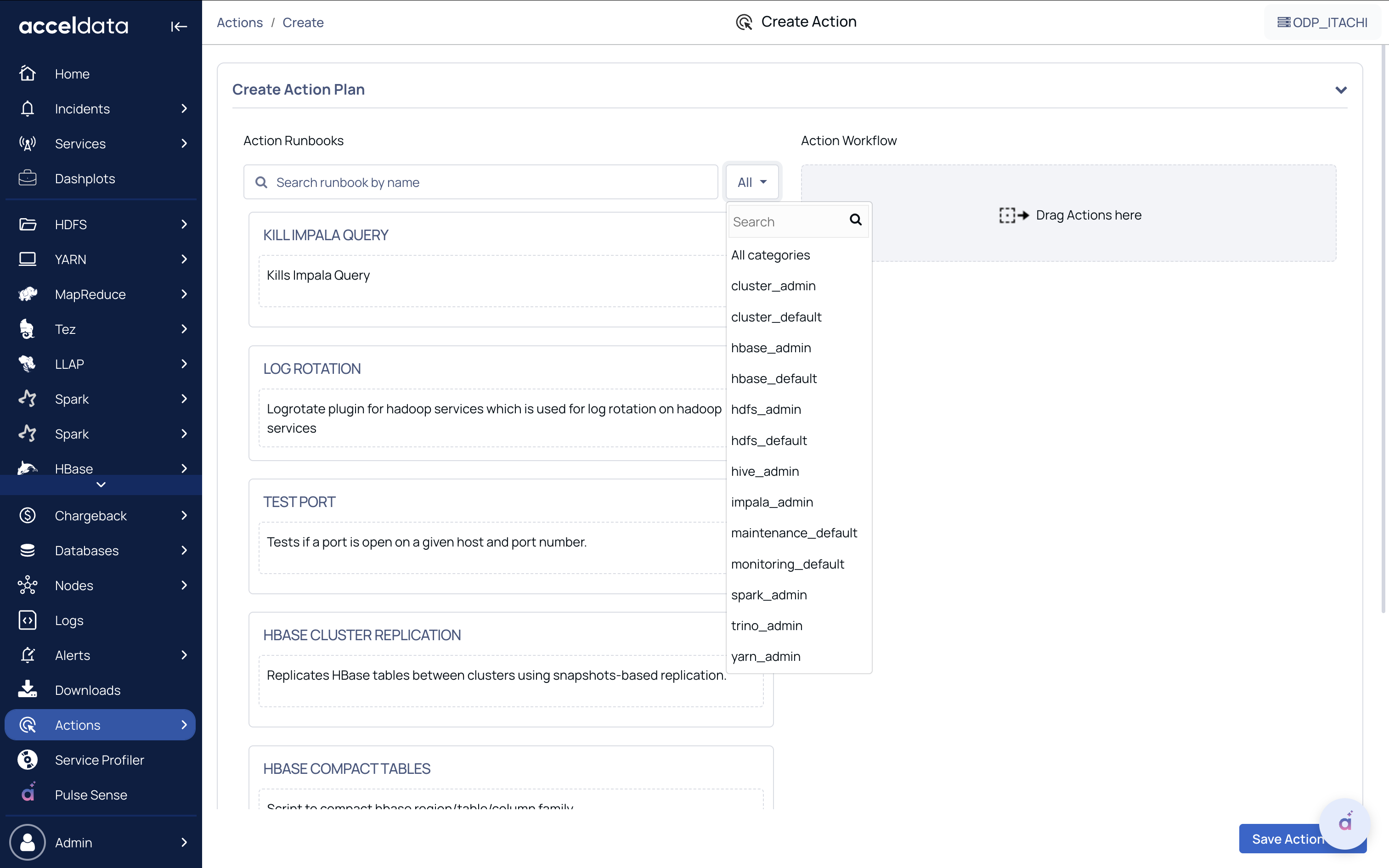Viewport: 1389px width, 868px height.
Task: Choose yarn_admin category
Action: 799,656
